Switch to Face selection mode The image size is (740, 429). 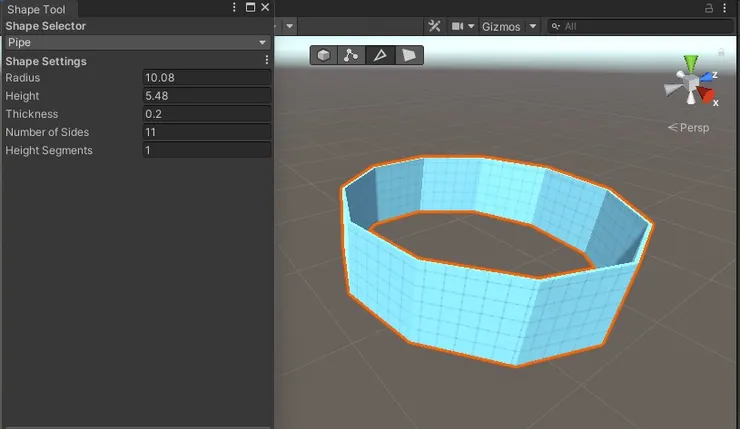407,56
